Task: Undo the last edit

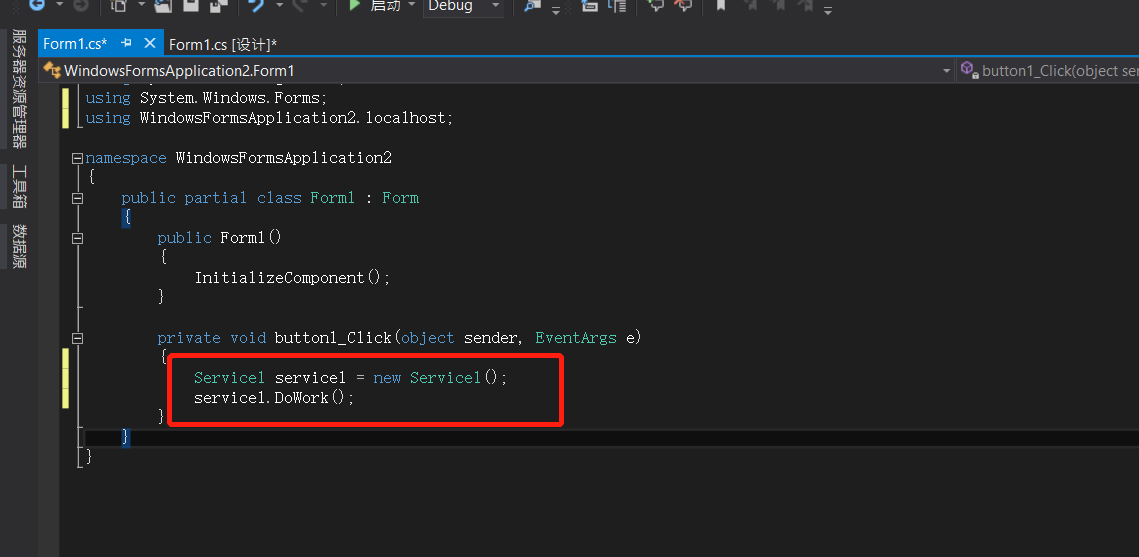Action: [256, 5]
